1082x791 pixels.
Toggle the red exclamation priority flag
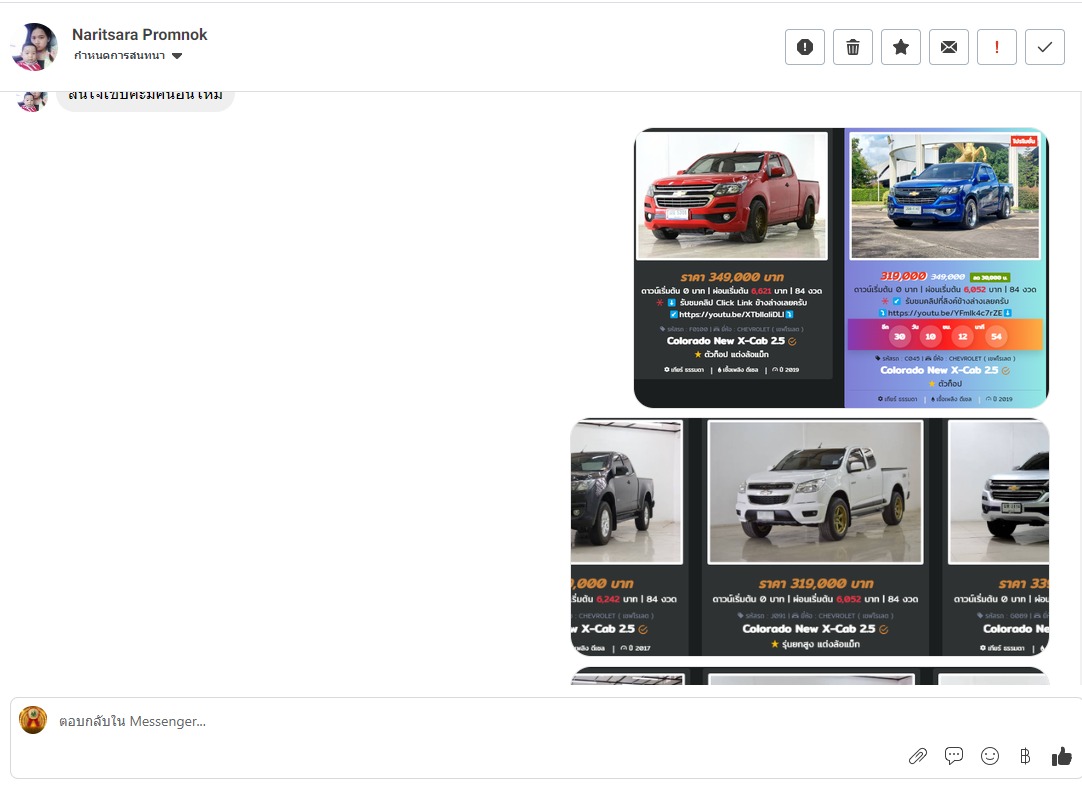(997, 47)
